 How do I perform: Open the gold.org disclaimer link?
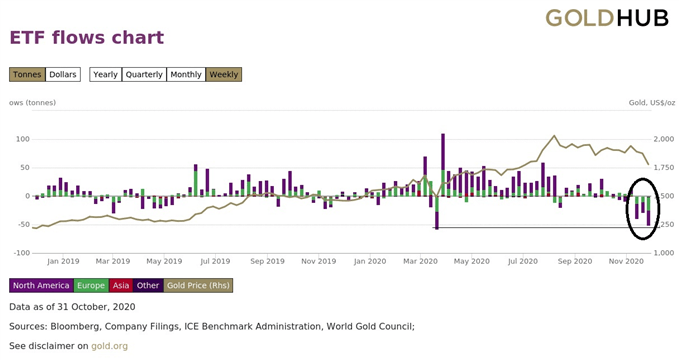point(110,346)
